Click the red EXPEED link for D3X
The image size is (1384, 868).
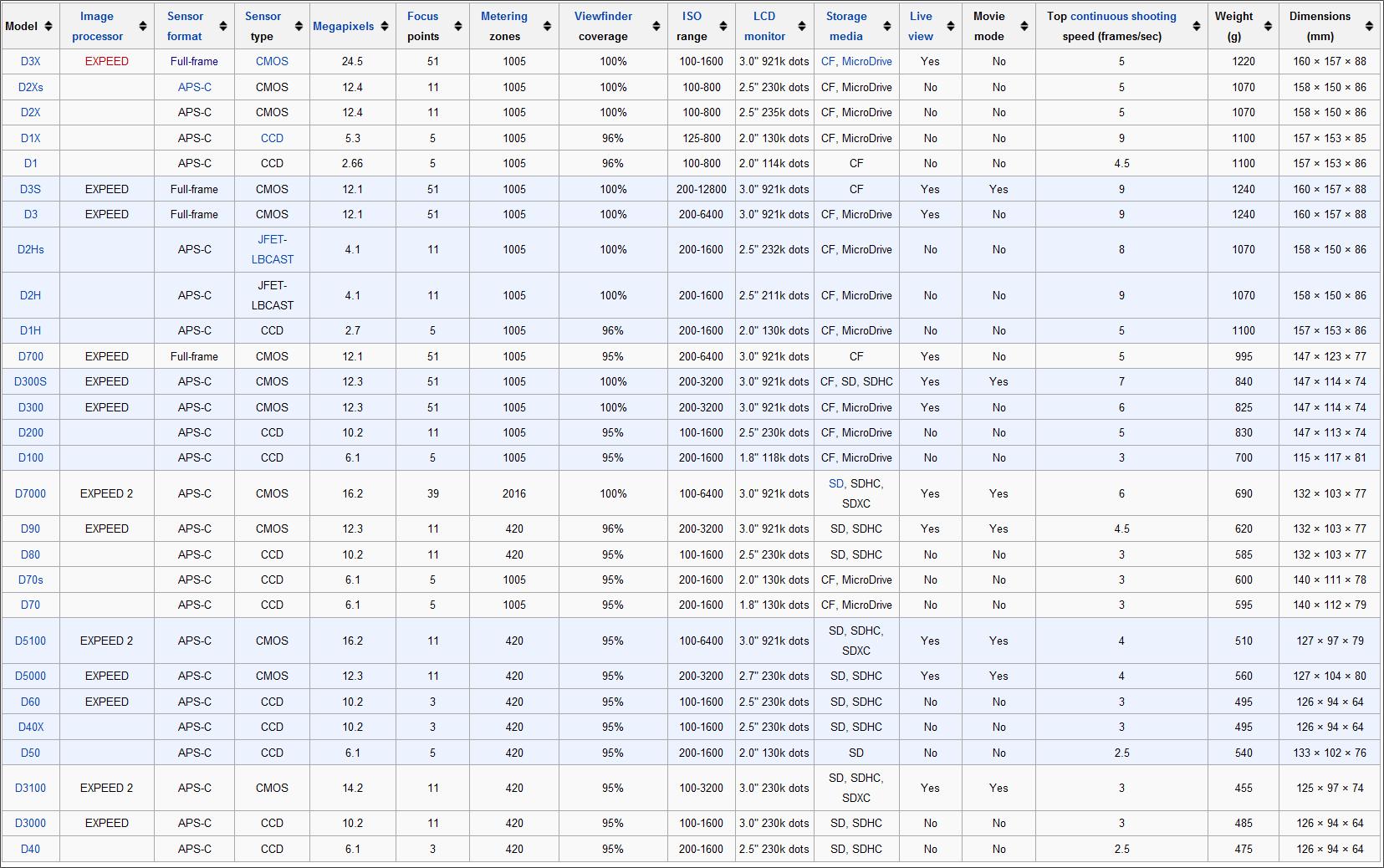[x=107, y=61]
